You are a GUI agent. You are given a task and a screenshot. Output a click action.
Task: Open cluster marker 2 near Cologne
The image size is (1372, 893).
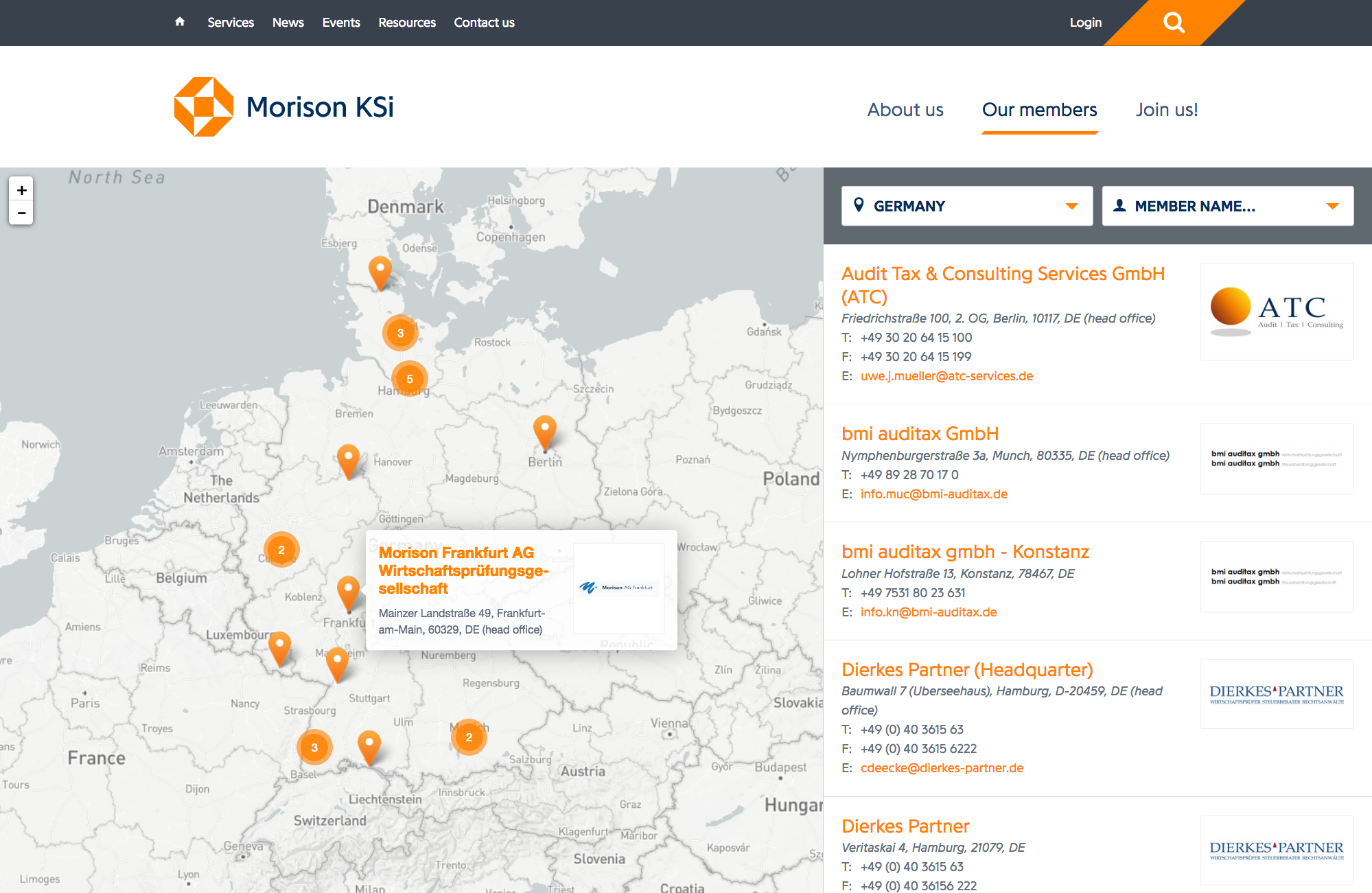click(281, 550)
